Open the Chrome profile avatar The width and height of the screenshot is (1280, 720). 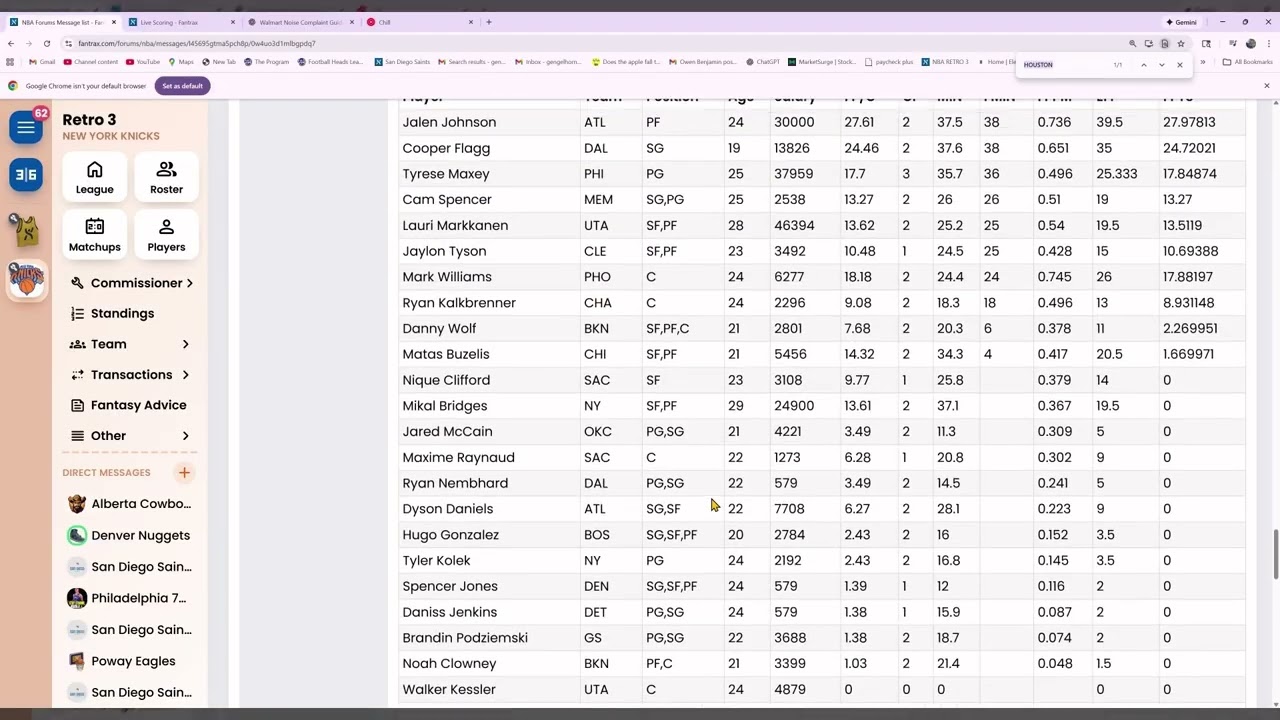1251,43
